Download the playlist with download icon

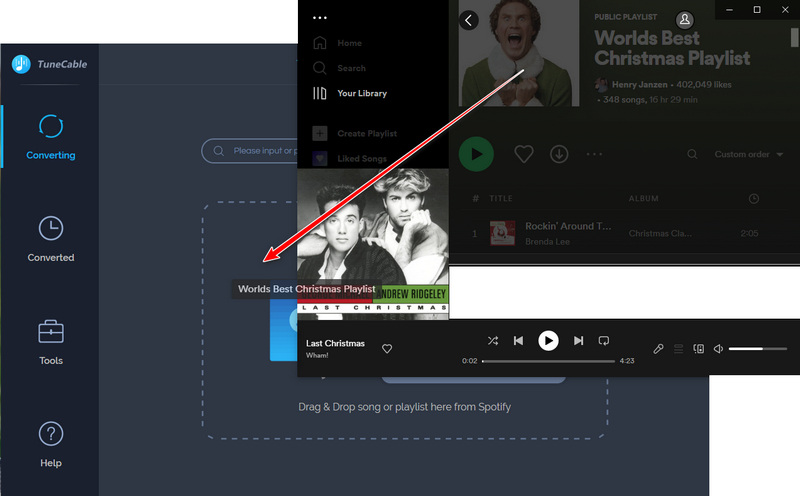pos(559,154)
